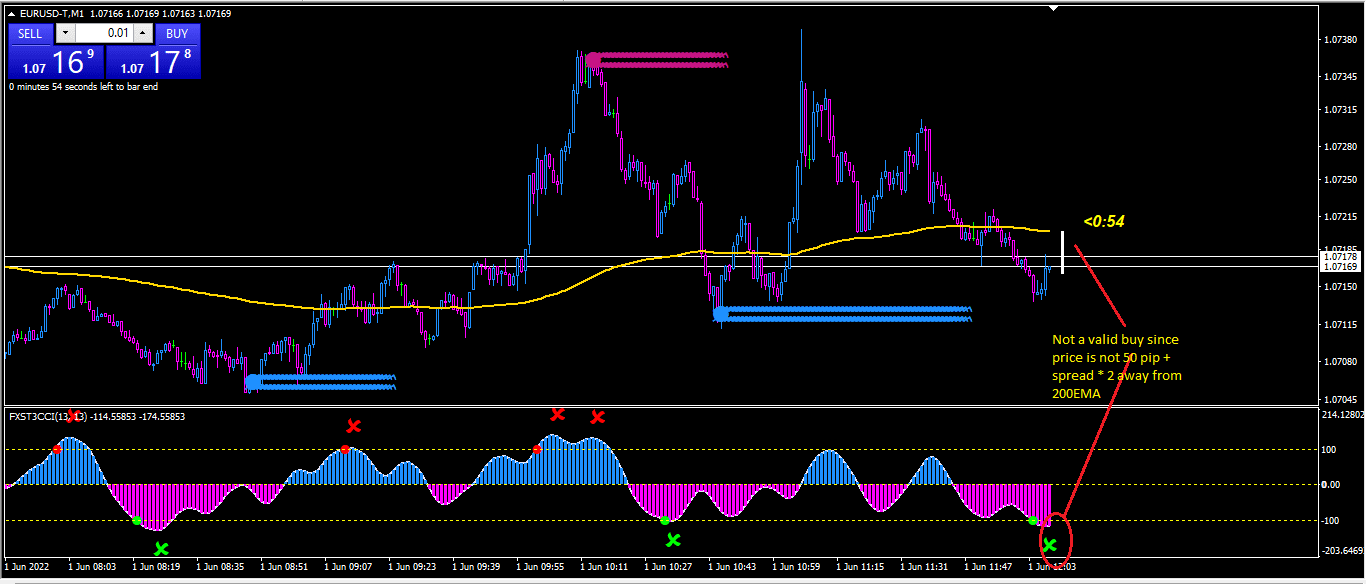Collapse the one-click trading panel triangle
This screenshot has width=1366, height=584.
11,14
